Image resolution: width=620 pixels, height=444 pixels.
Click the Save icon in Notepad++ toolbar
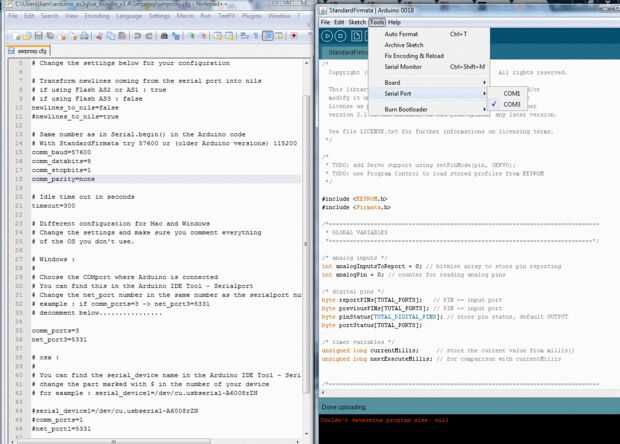click(x=38, y=36)
